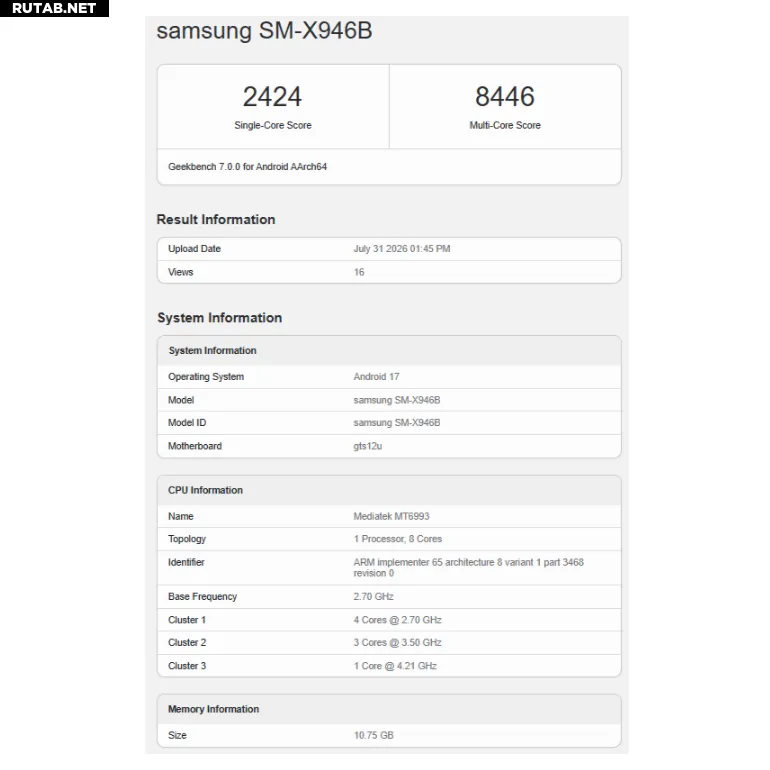Viewport: 770px width, 770px height.
Task: Select the 10.75 GB memory size value
Action: point(373,735)
